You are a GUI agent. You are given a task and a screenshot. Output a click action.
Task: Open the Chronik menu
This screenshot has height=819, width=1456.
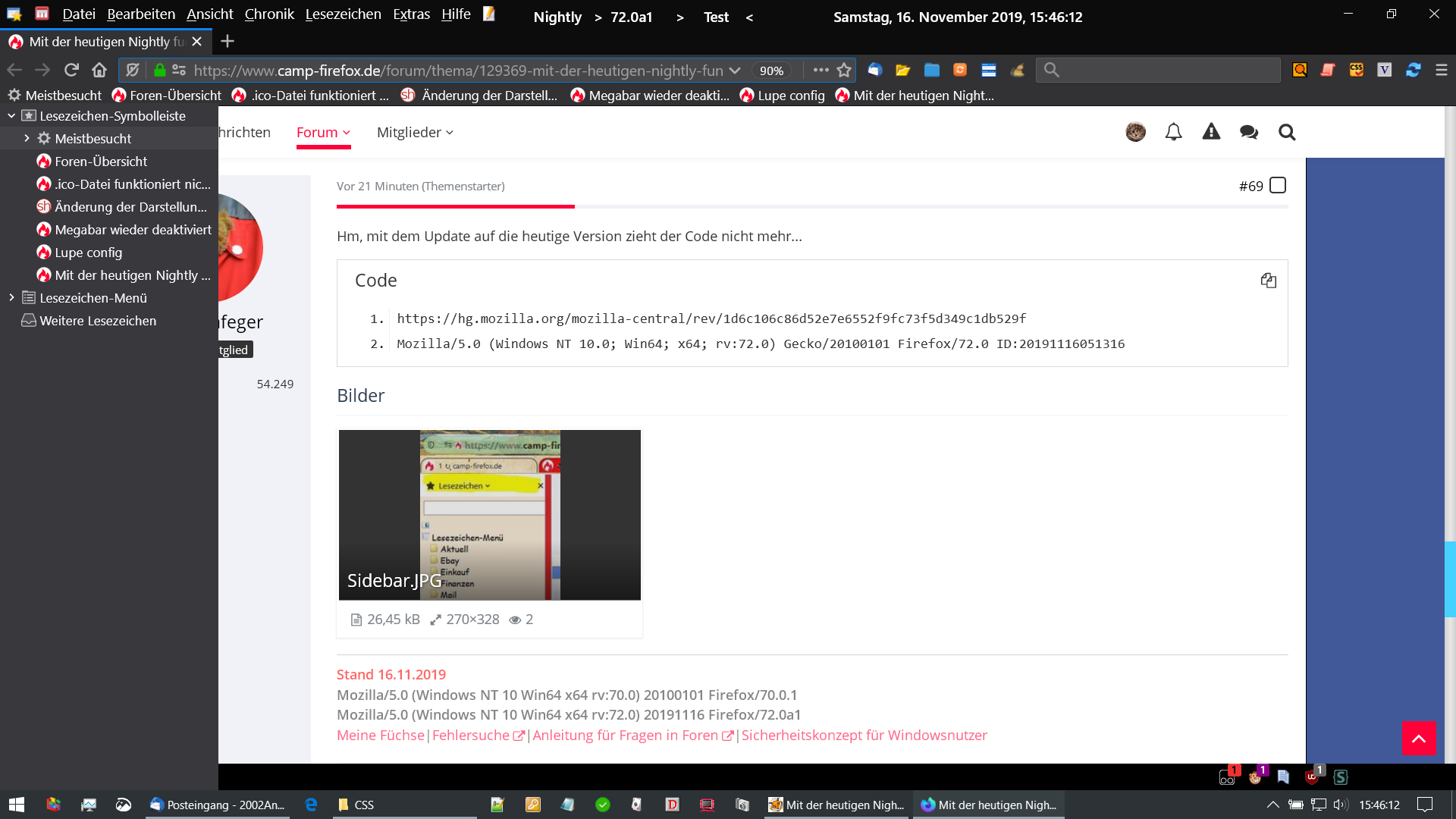click(268, 14)
